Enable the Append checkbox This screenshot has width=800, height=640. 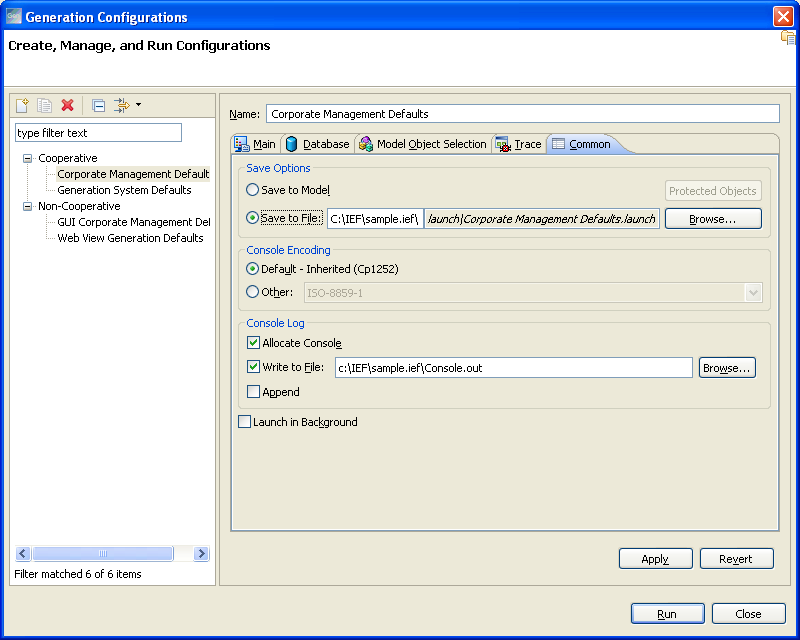(x=254, y=391)
